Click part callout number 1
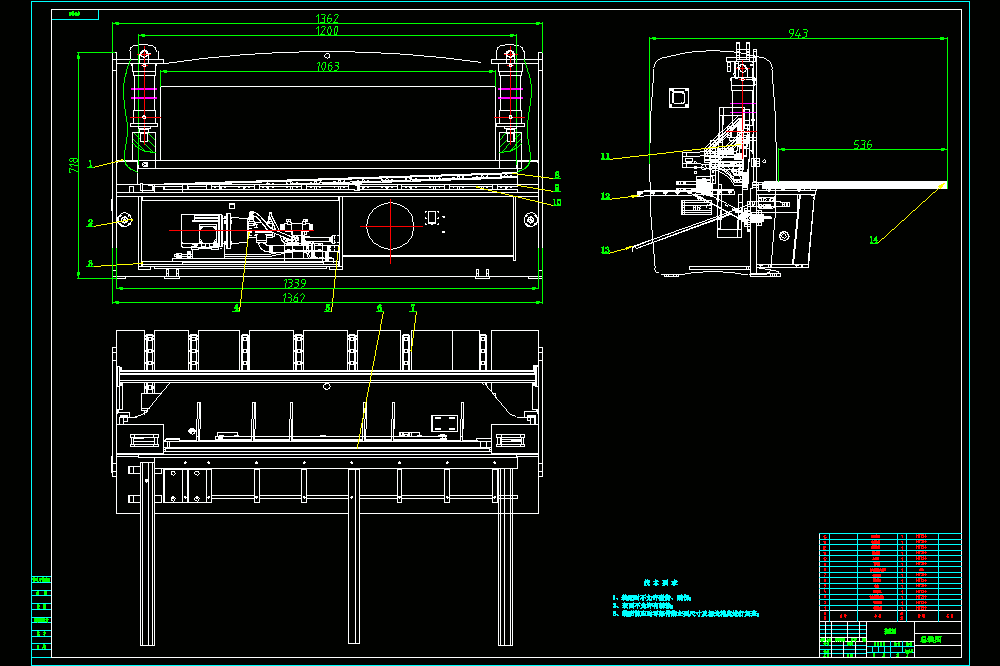This screenshot has width=1000, height=666. pyautogui.click(x=91, y=165)
